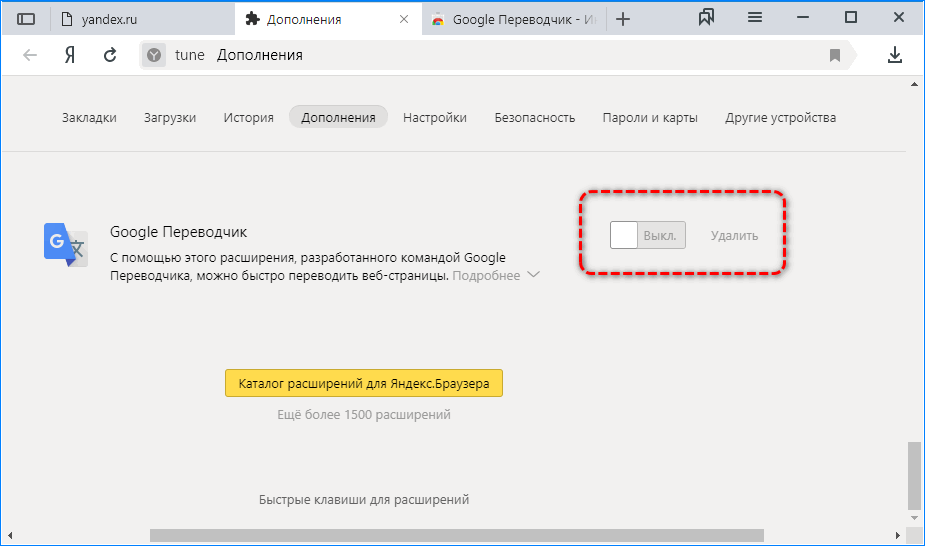Click the Yandex home 'Я' icon

tap(70, 55)
